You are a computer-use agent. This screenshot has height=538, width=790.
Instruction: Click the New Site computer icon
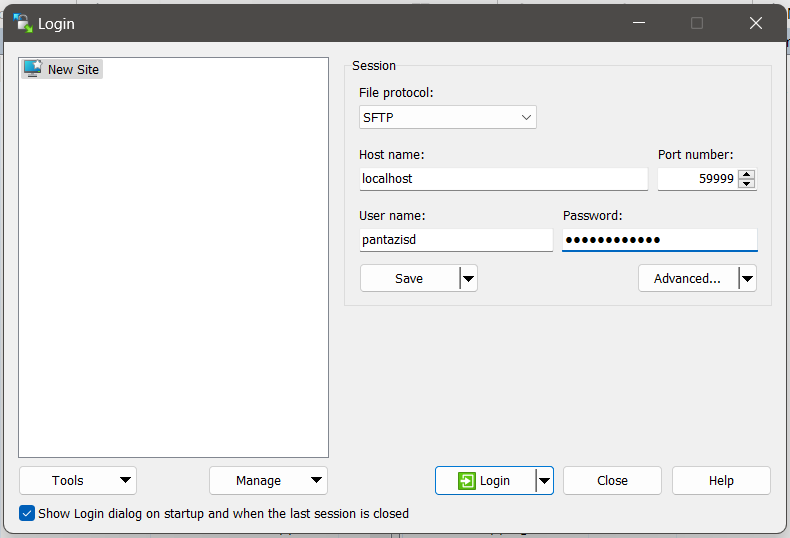33,69
